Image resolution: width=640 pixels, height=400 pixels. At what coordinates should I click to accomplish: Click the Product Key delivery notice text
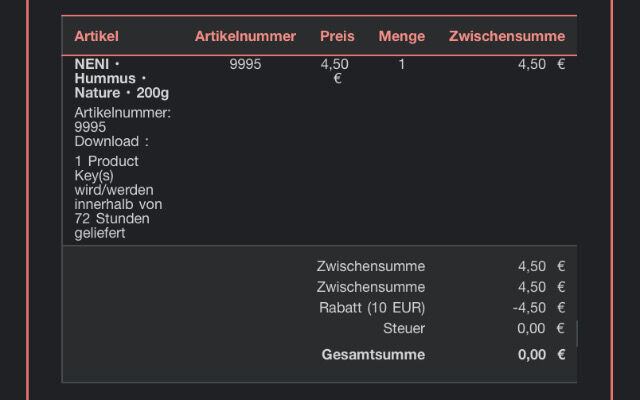click(x=118, y=197)
